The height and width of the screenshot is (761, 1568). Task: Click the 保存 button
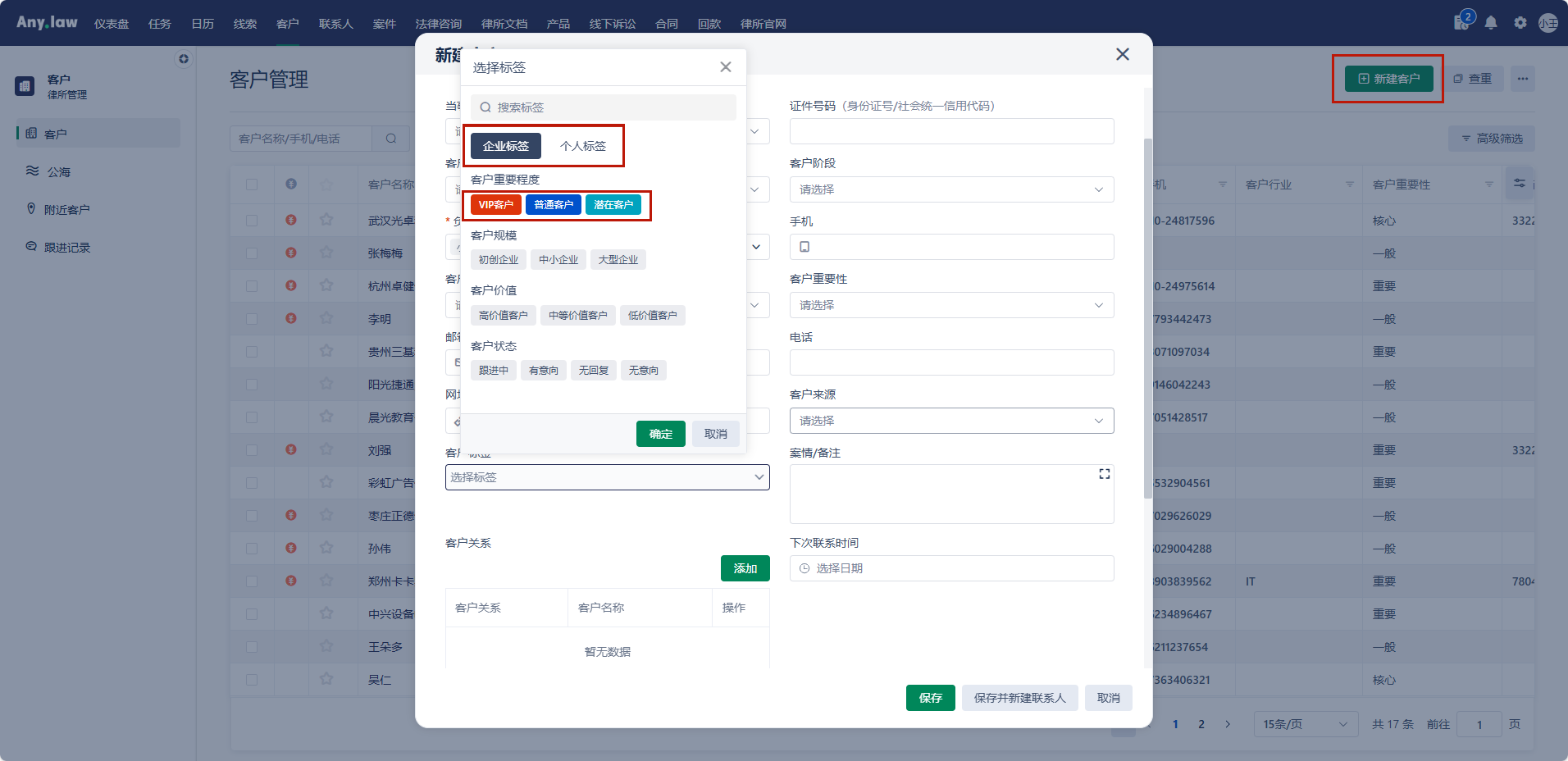[931, 698]
